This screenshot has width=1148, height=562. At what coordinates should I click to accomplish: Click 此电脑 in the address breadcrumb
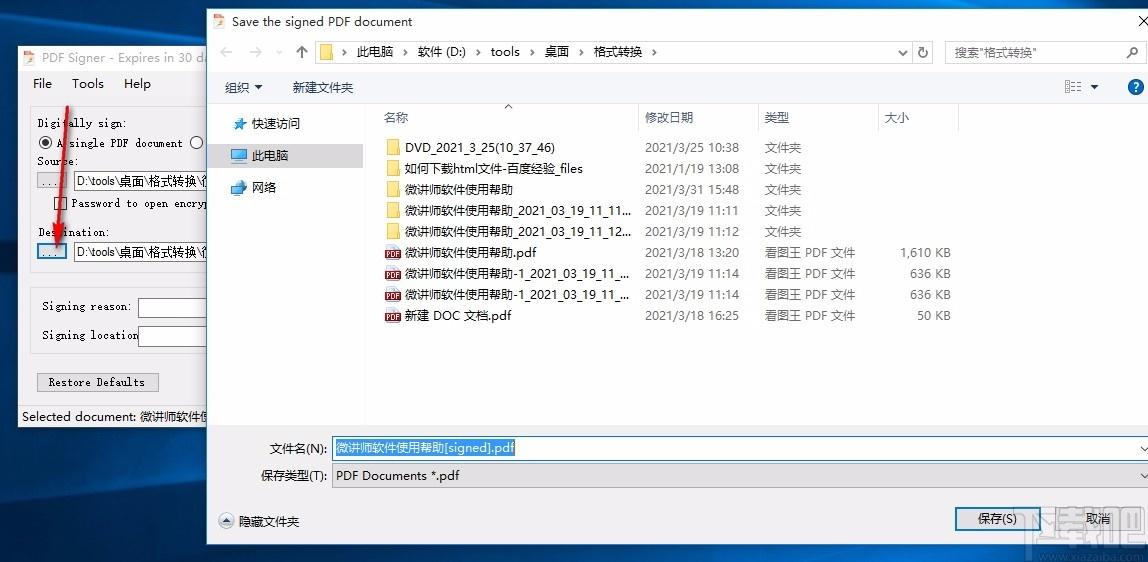[375, 52]
